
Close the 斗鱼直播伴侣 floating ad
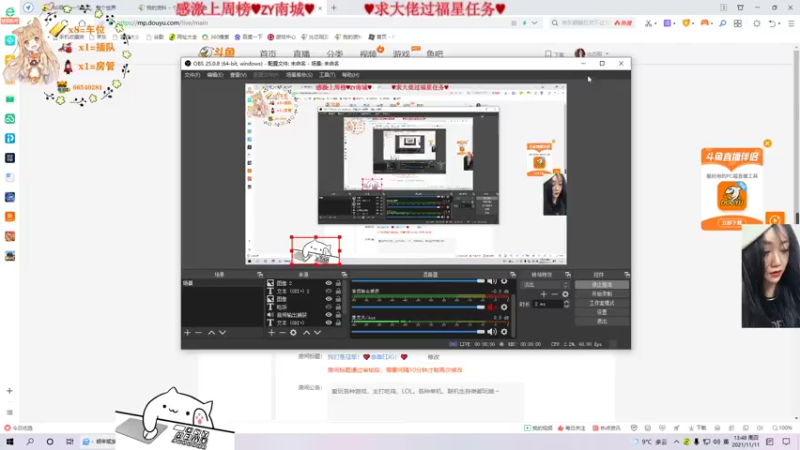[767, 143]
